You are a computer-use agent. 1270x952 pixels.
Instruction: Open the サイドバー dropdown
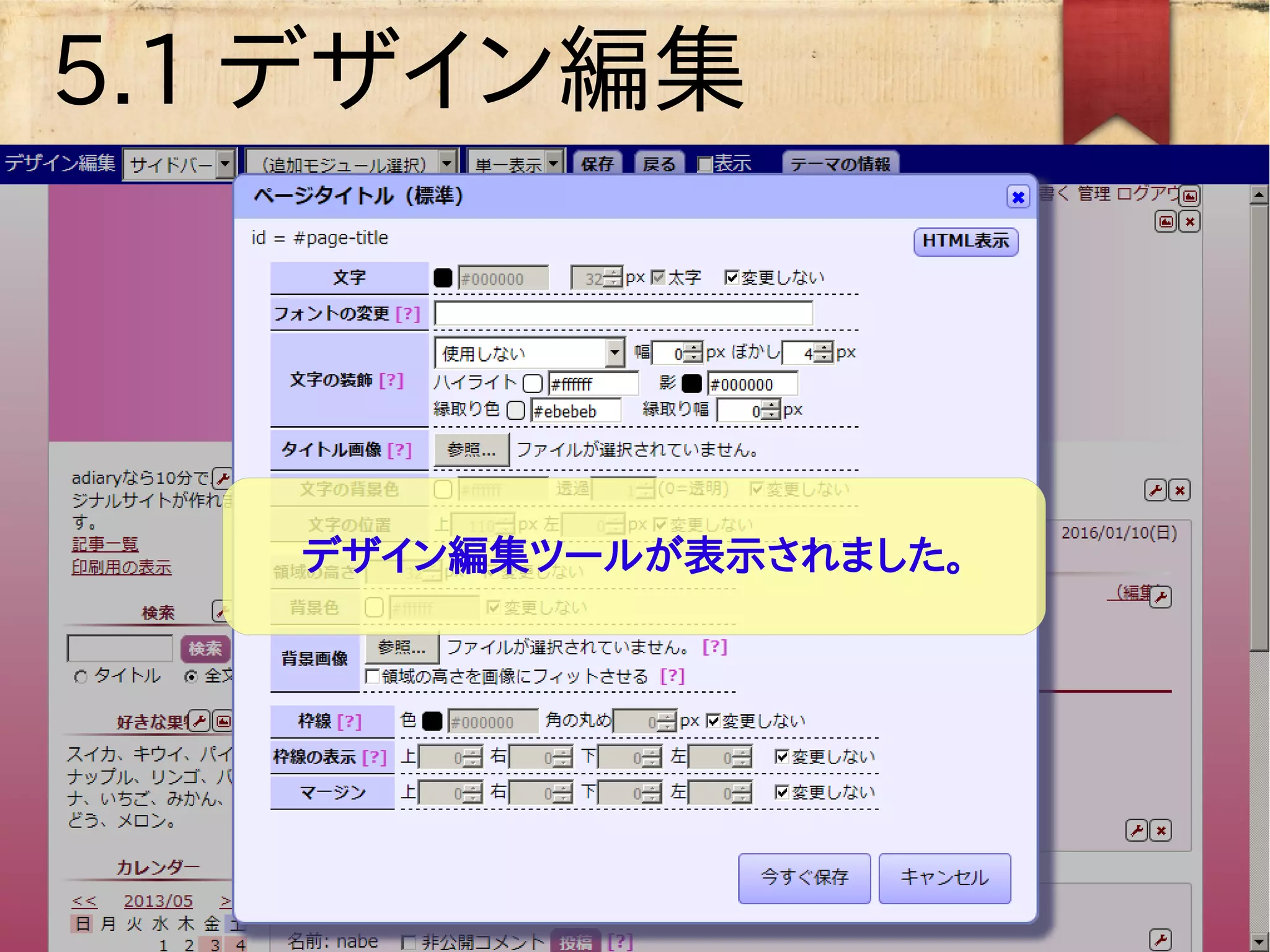(x=180, y=165)
